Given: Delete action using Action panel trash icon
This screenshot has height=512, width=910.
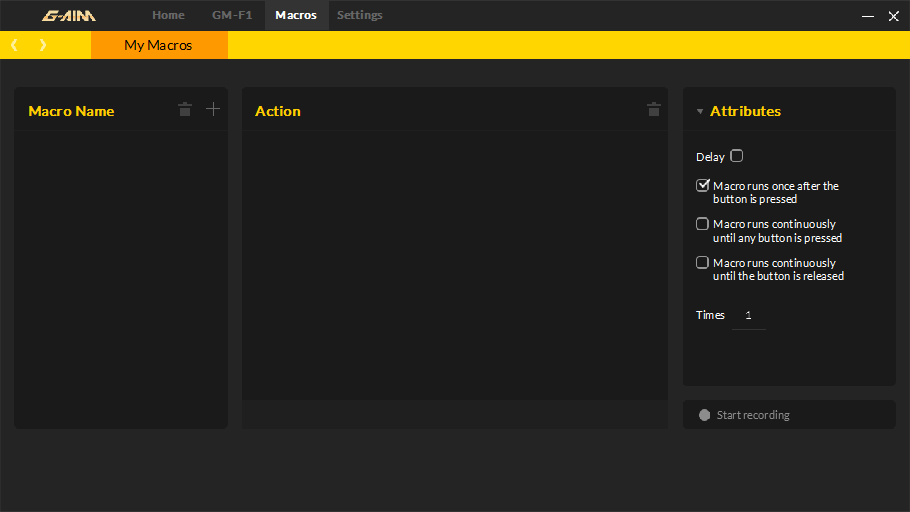Looking at the screenshot, I should pos(653,109).
